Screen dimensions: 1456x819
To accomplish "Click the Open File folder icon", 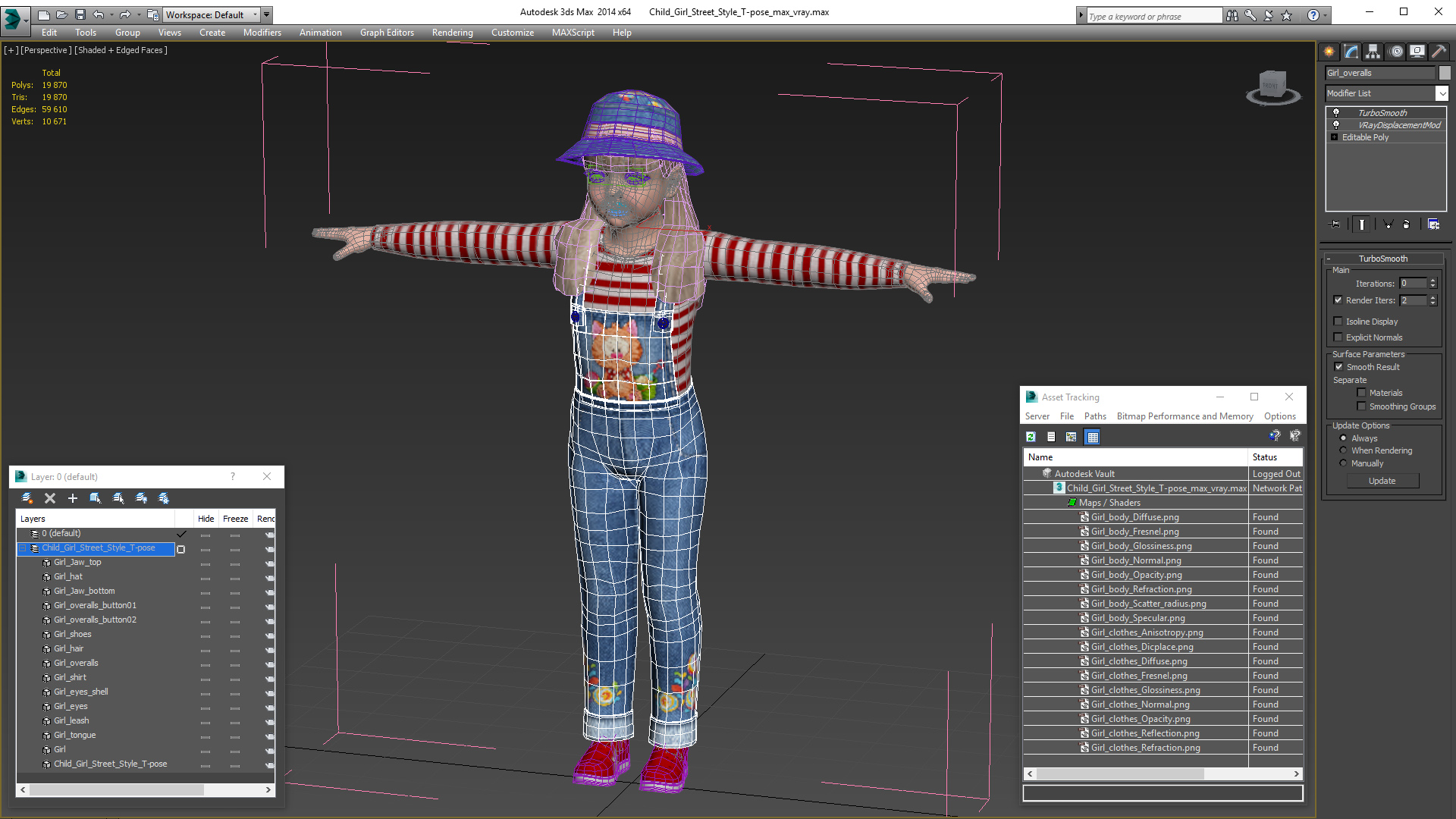I will 61,14.
